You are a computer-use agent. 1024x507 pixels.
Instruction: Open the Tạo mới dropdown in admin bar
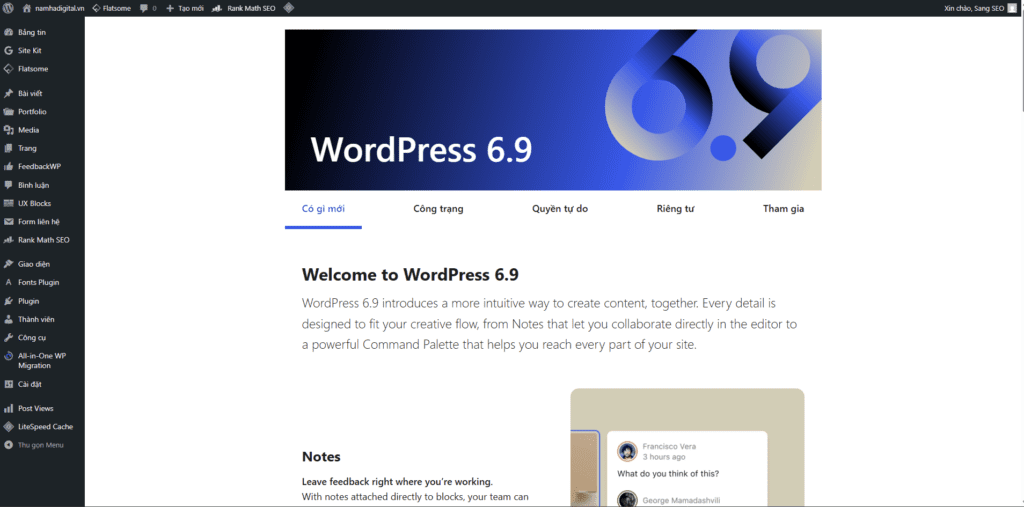click(x=185, y=8)
